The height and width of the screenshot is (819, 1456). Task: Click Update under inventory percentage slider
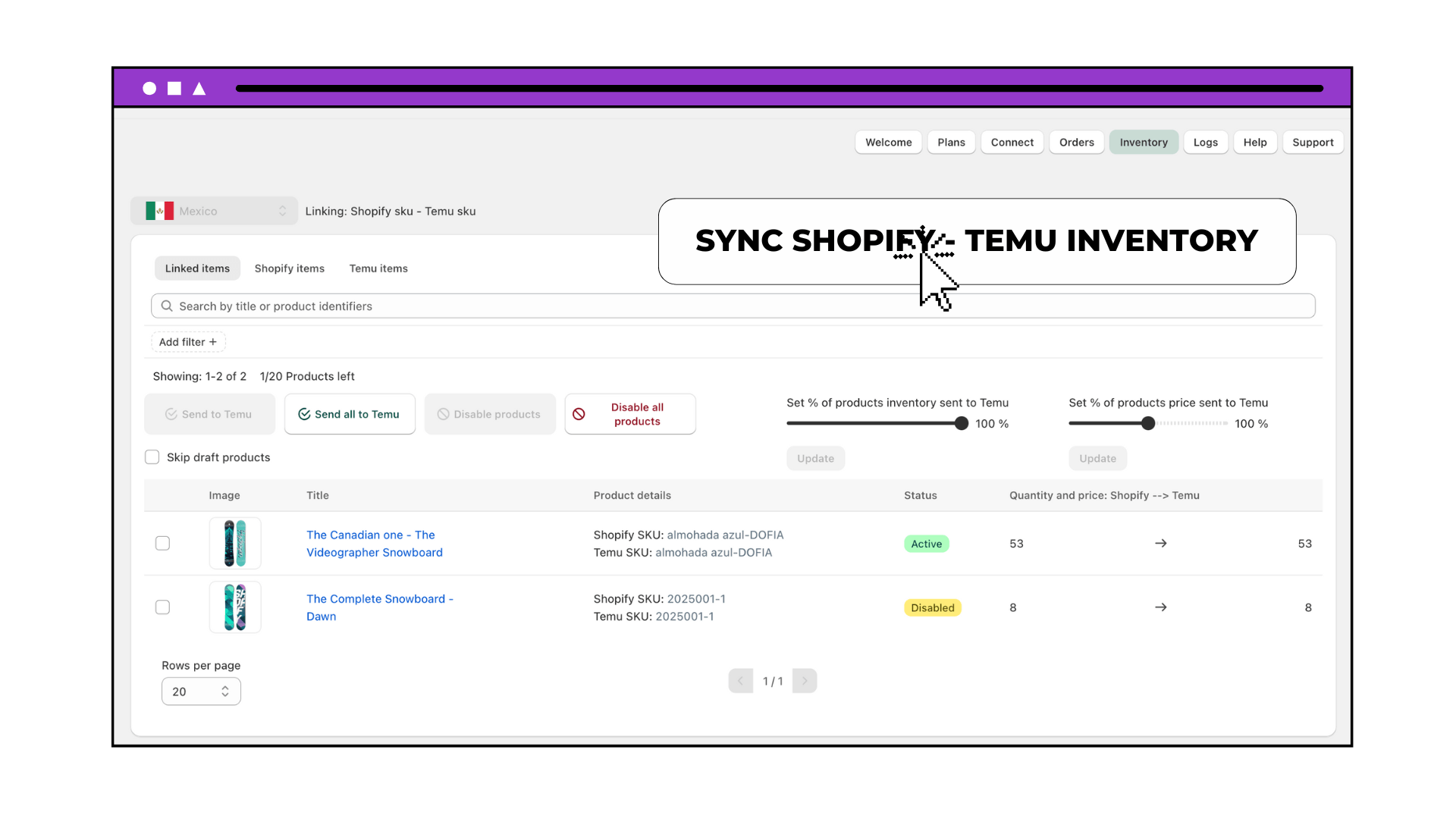click(x=815, y=459)
